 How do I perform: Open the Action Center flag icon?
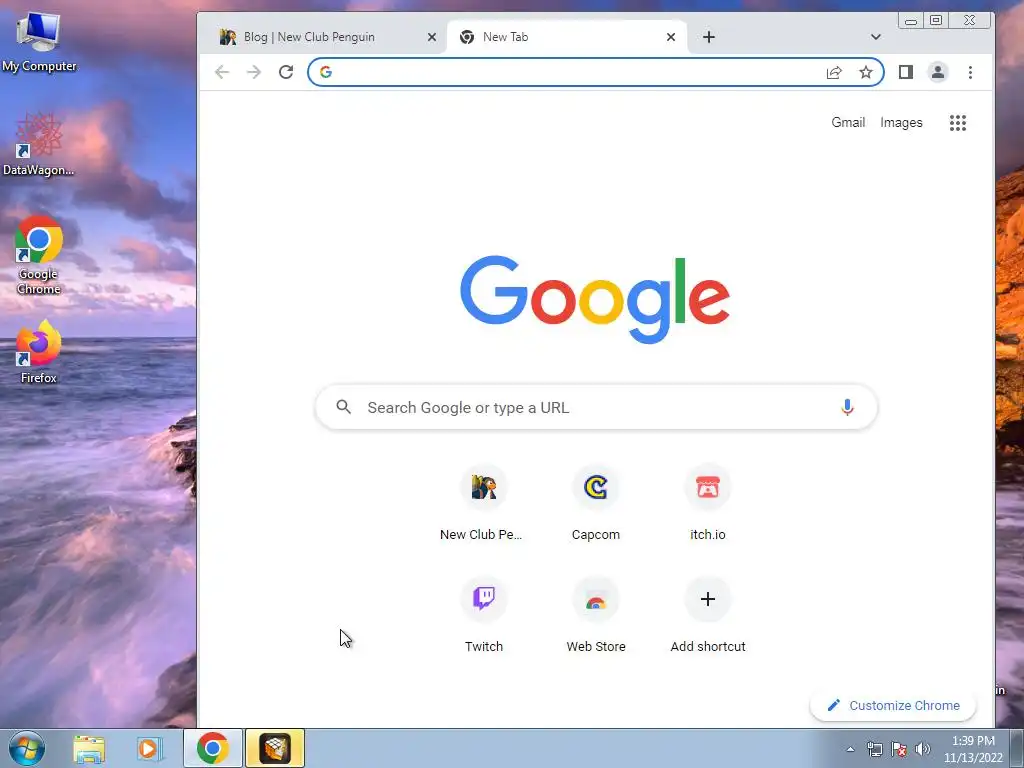(899, 749)
